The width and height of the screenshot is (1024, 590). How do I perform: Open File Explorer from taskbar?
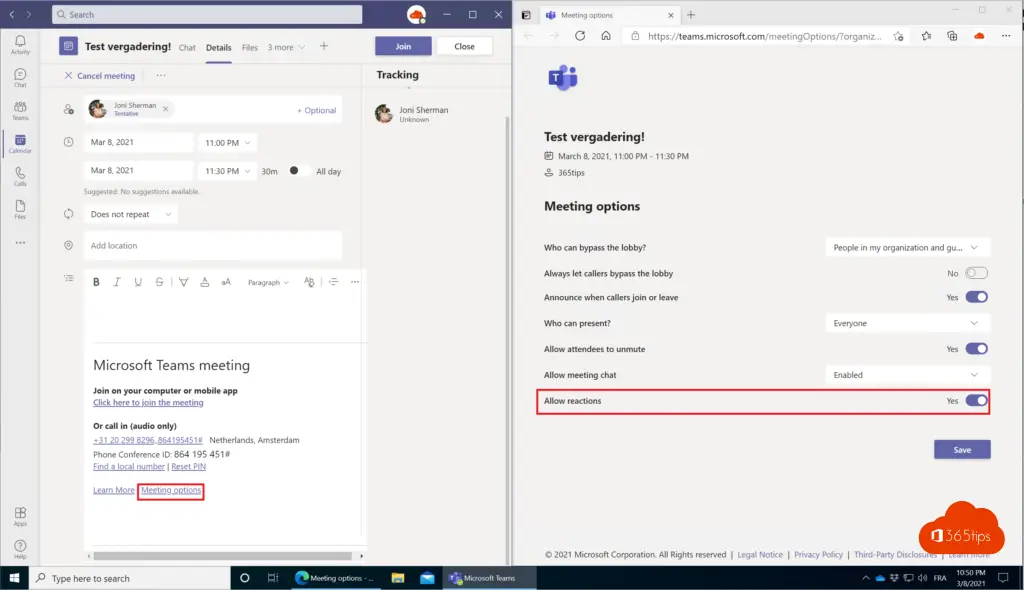click(398, 578)
